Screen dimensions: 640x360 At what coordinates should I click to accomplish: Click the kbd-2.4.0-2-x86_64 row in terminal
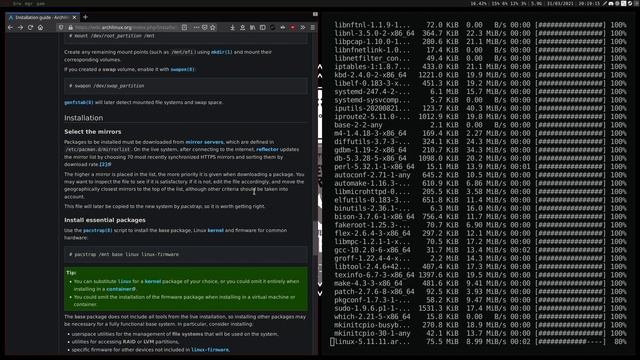pyautogui.click(x=480, y=75)
